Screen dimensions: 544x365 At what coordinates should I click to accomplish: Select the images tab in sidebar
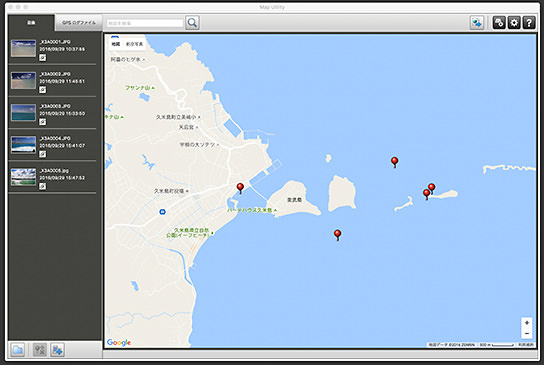(x=31, y=23)
